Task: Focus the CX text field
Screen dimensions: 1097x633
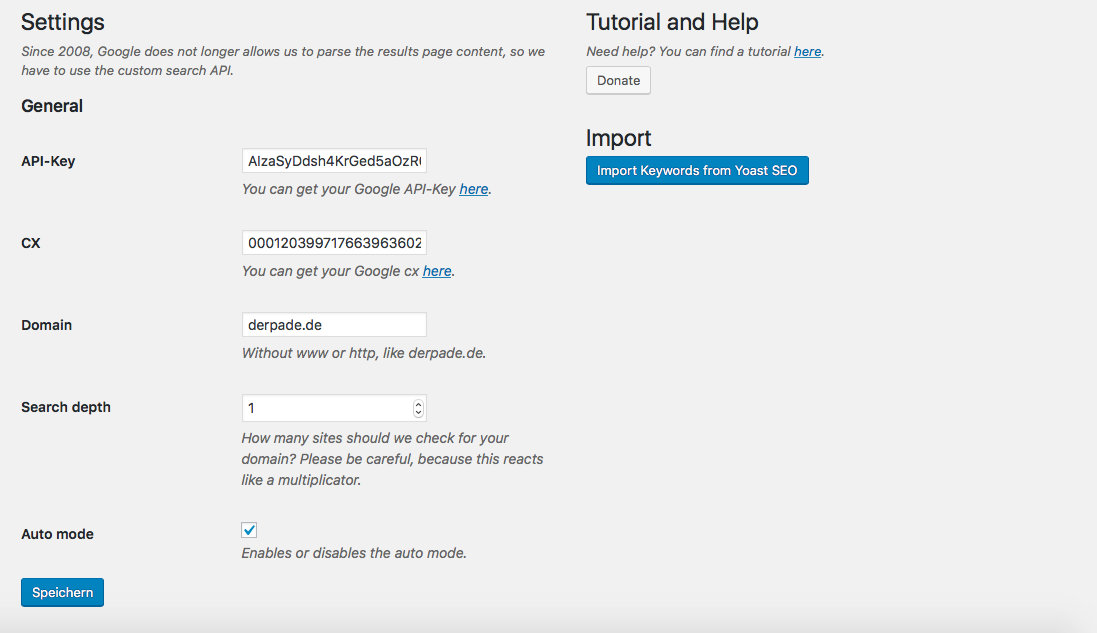Action: 334,243
